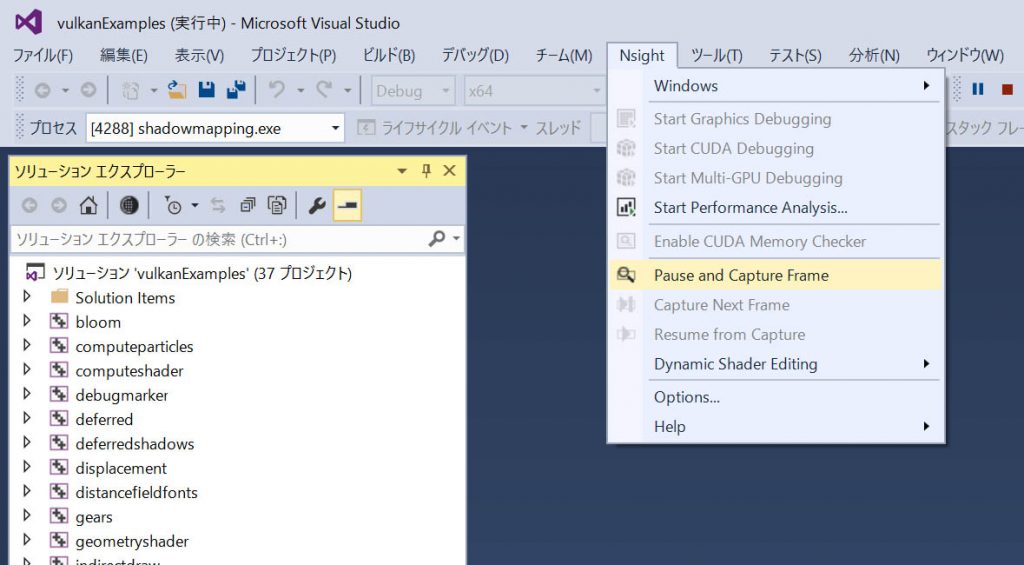Click the solution/folder view switch icon
Screen dimensions: 1024x565
[129, 206]
